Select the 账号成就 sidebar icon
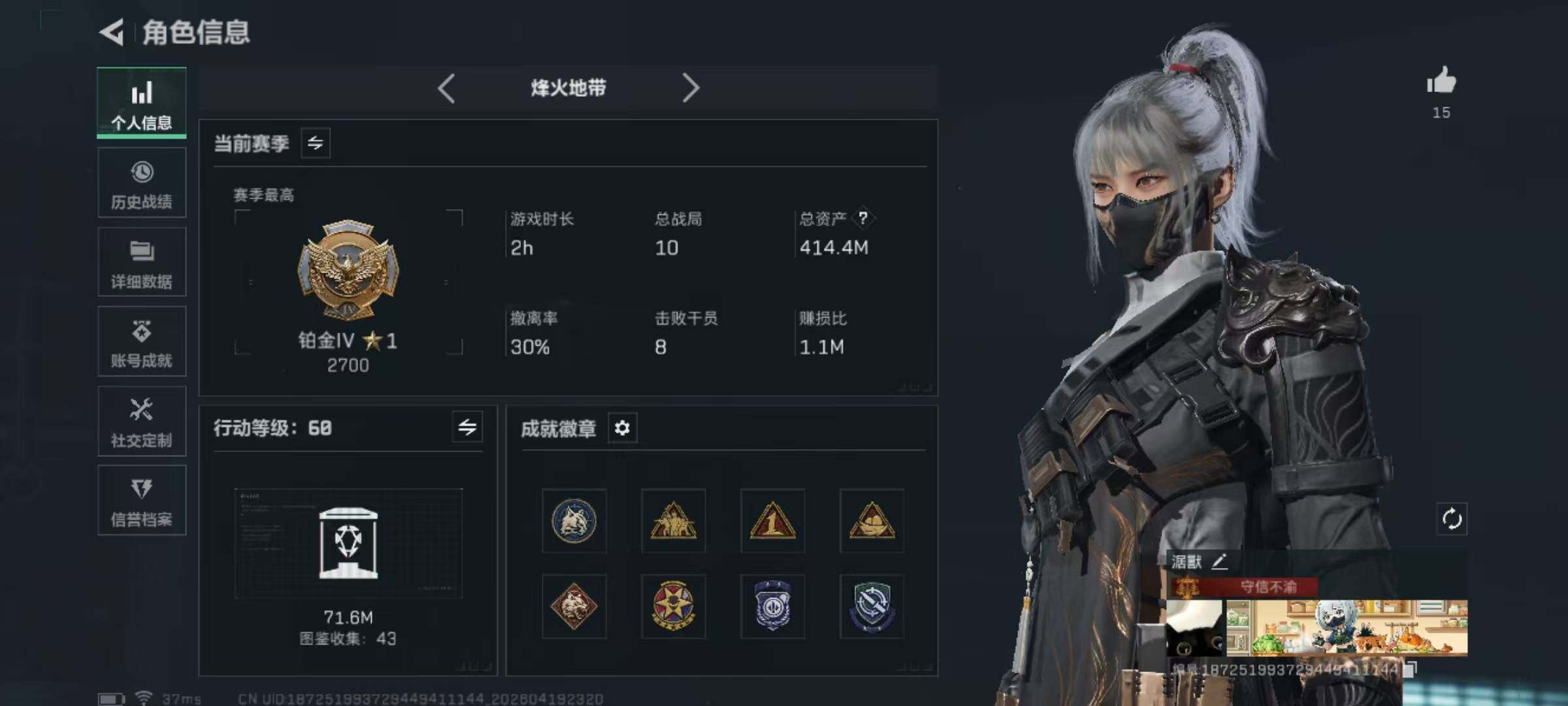Viewport: 1568px width, 706px height. tap(142, 341)
